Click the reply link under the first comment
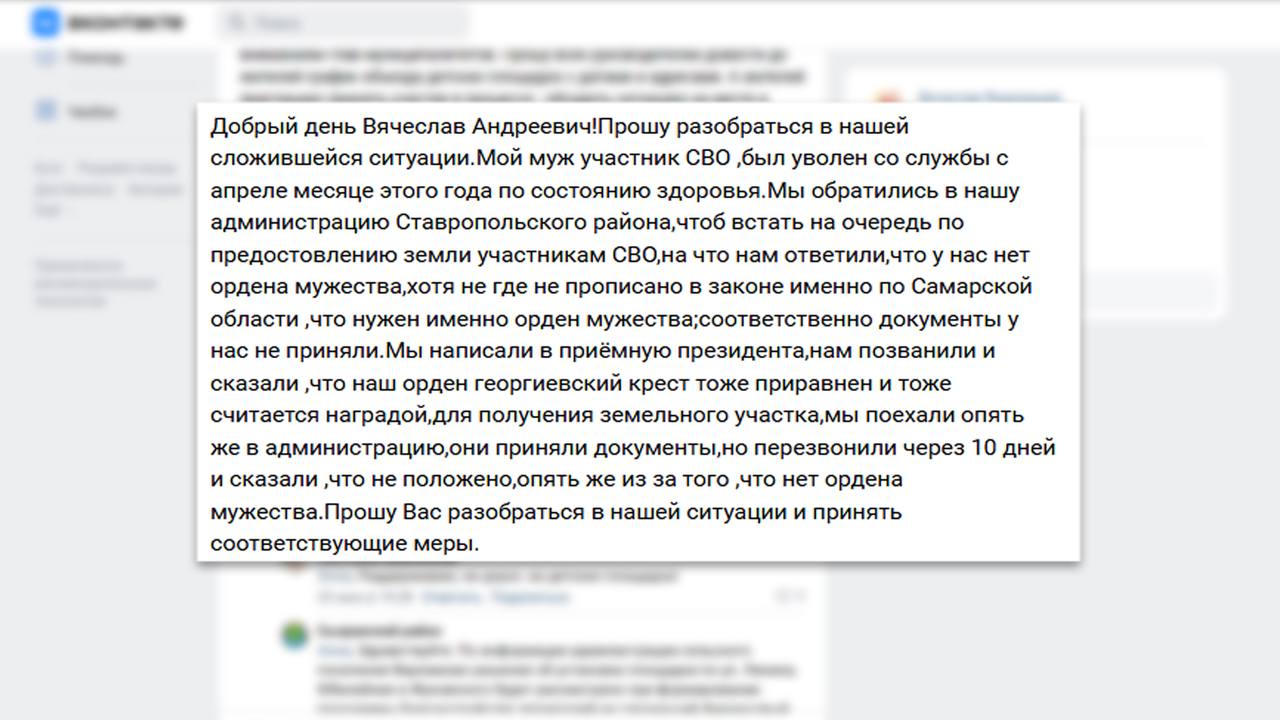Viewport: 1280px width, 720px height. (x=451, y=597)
